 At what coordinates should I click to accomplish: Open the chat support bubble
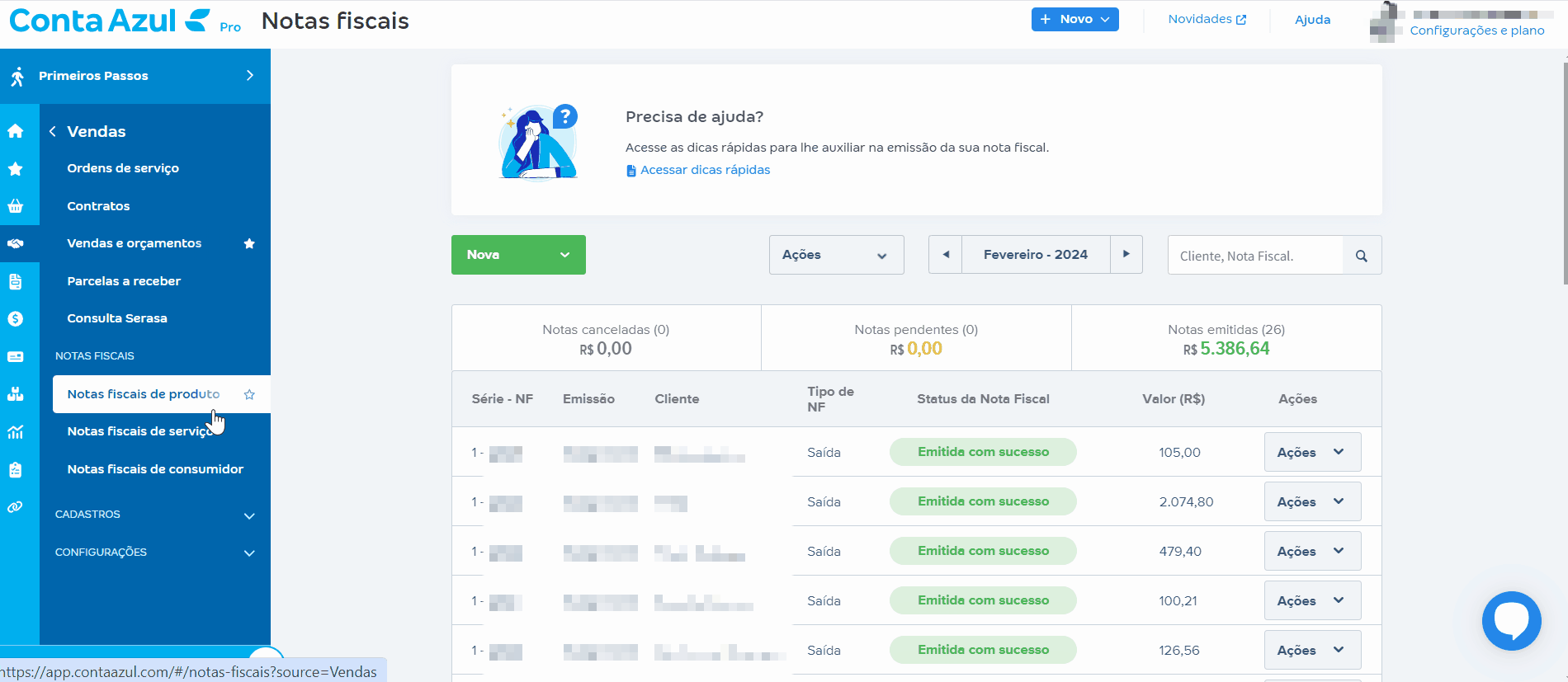coord(1511,621)
